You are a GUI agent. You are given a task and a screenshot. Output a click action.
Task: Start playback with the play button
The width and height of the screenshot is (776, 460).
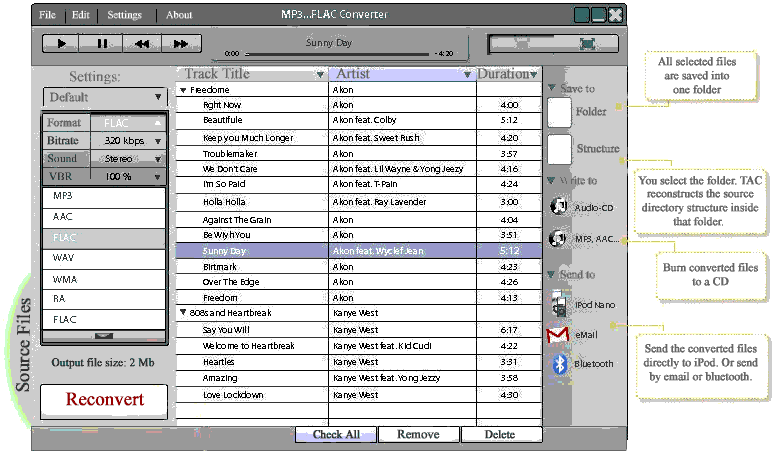pyautogui.click(x=60, y=44)
